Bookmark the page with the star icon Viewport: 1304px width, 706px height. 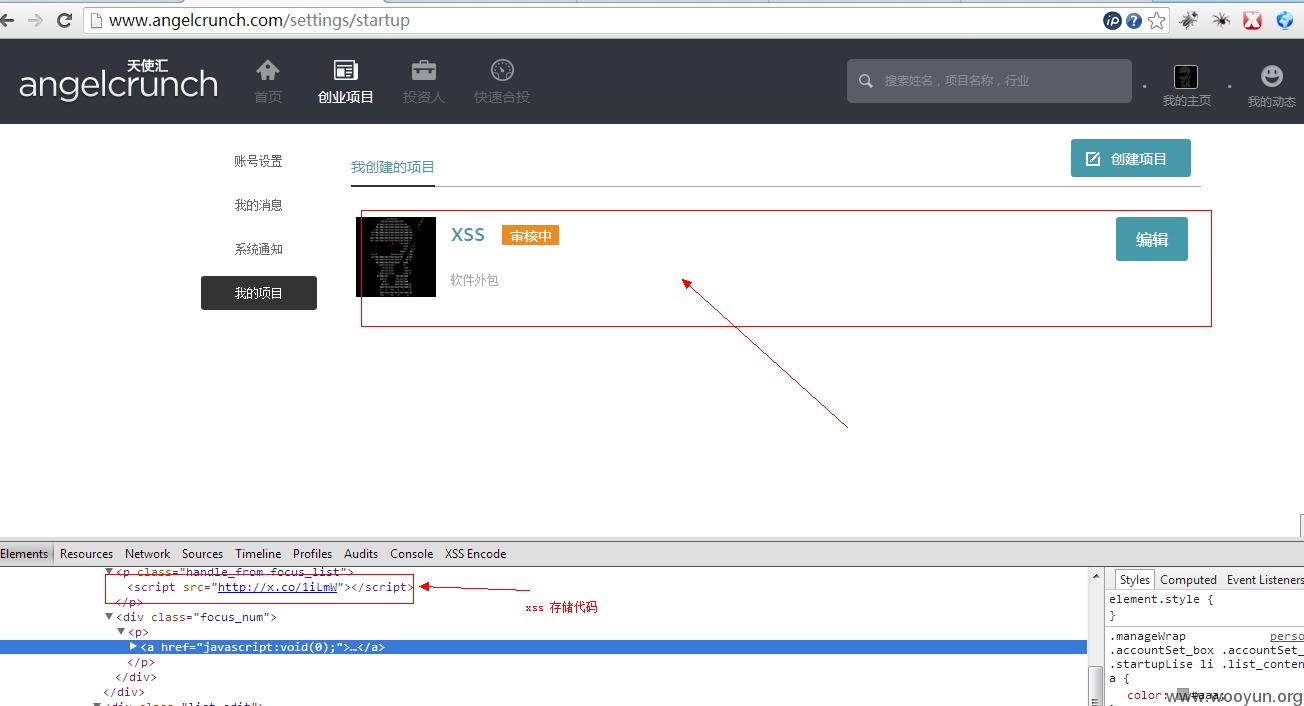pos(1157,20)
